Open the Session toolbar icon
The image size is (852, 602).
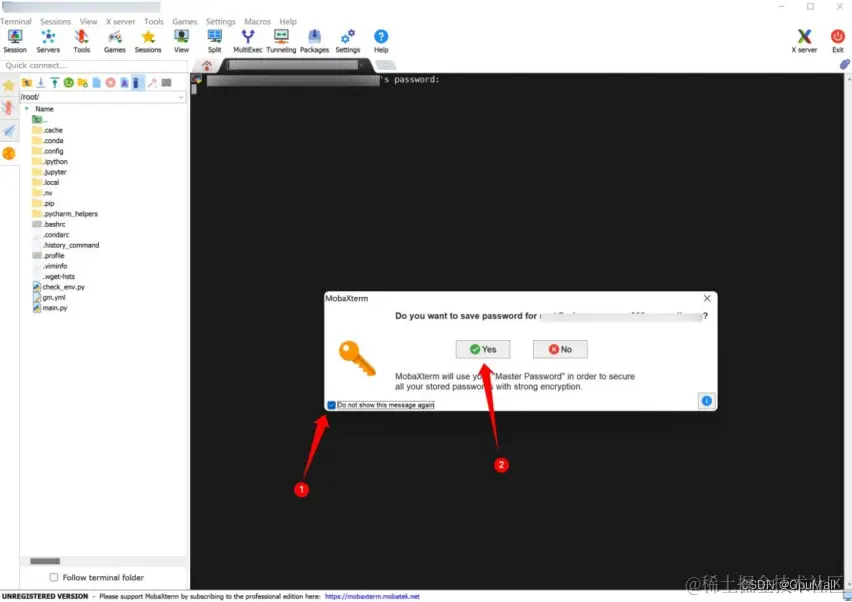[x=15, y=41]
